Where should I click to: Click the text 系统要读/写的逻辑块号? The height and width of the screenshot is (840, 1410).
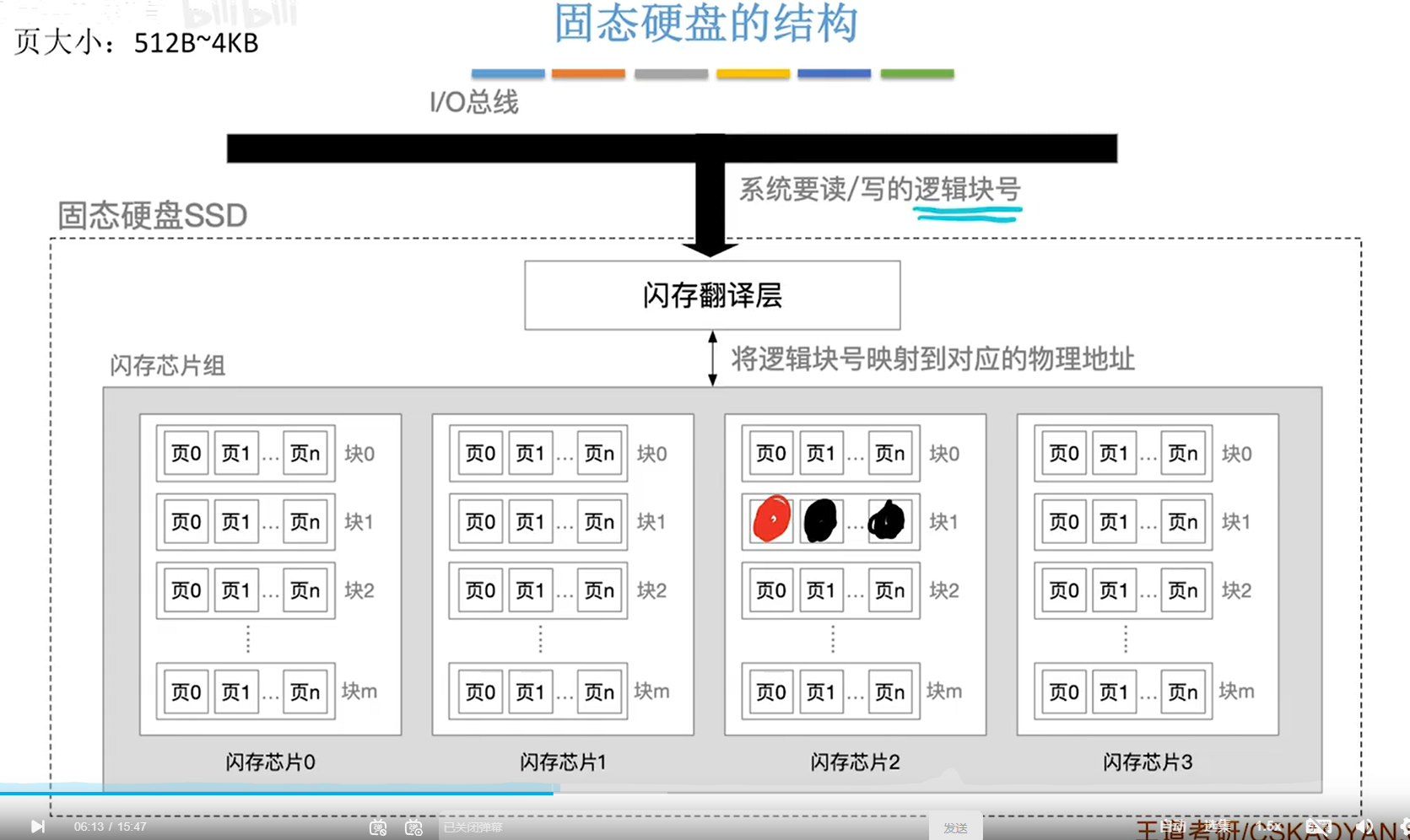click(880, 189)
